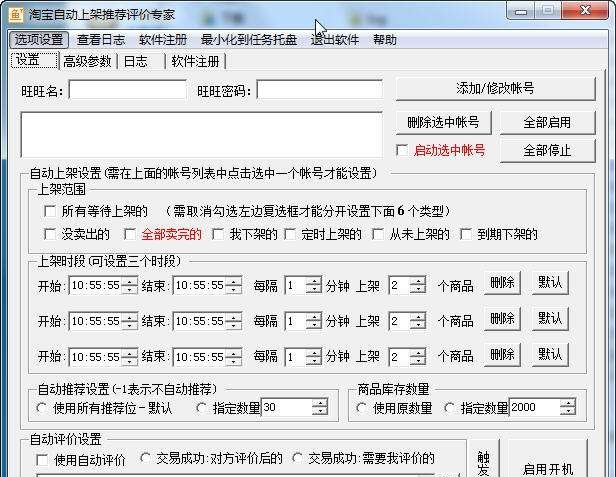The height and width of the screenshot is (477, 616).
Task: Select 交易成功:需要我评价的 radio
Action: (297, 459)
